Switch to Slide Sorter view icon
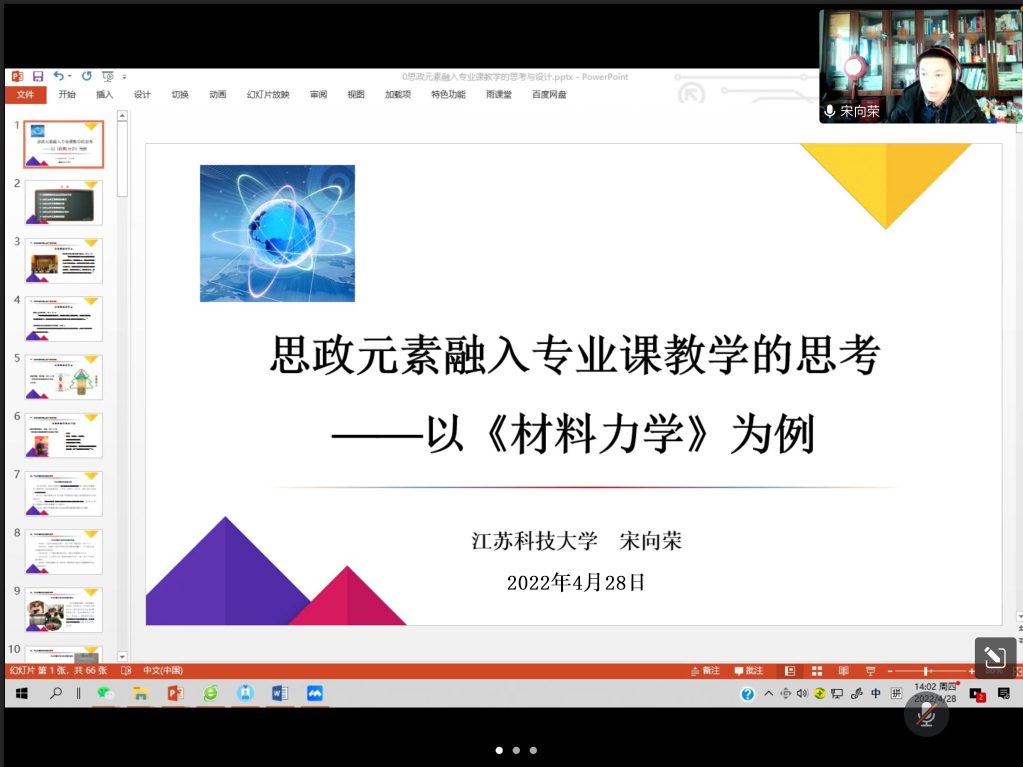 (x=816, y=670)
